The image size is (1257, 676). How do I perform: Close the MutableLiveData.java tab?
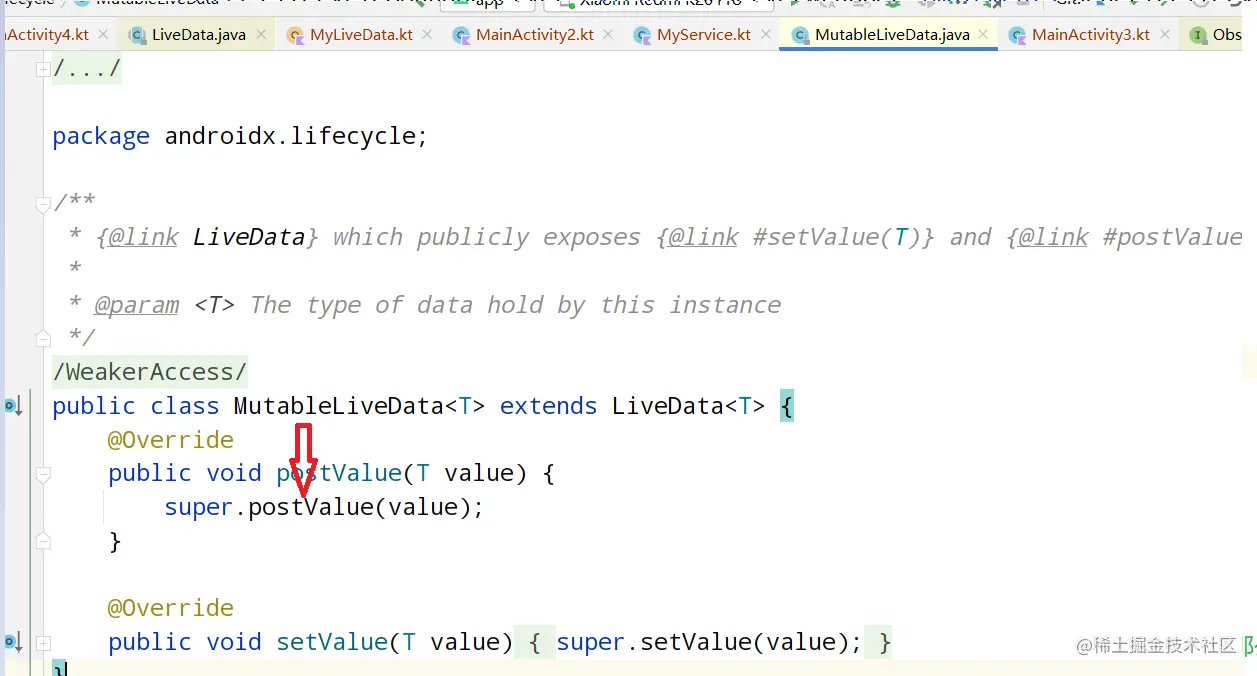pyautogui.click(x=984, y=34)
